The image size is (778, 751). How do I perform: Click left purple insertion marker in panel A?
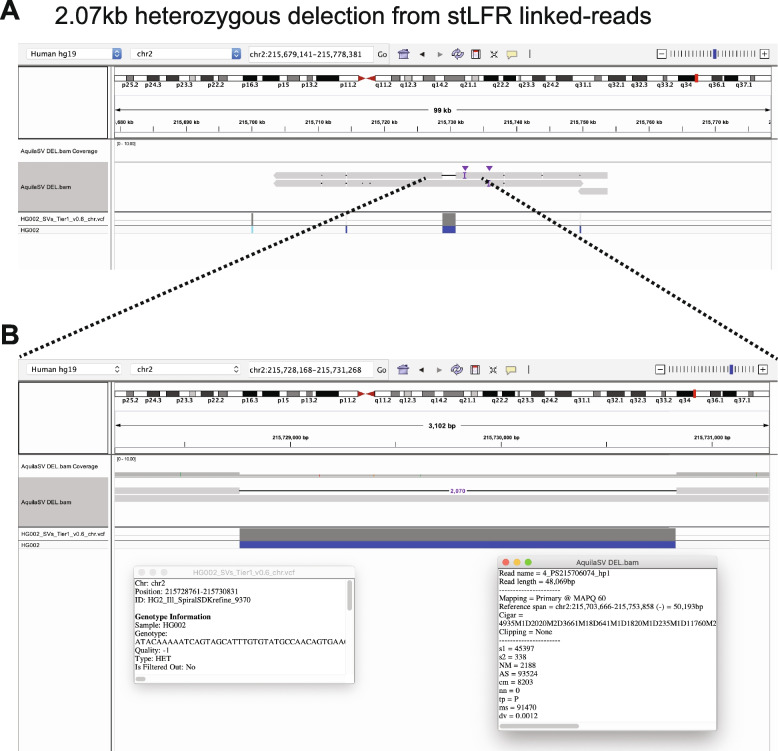pos(465,169)
